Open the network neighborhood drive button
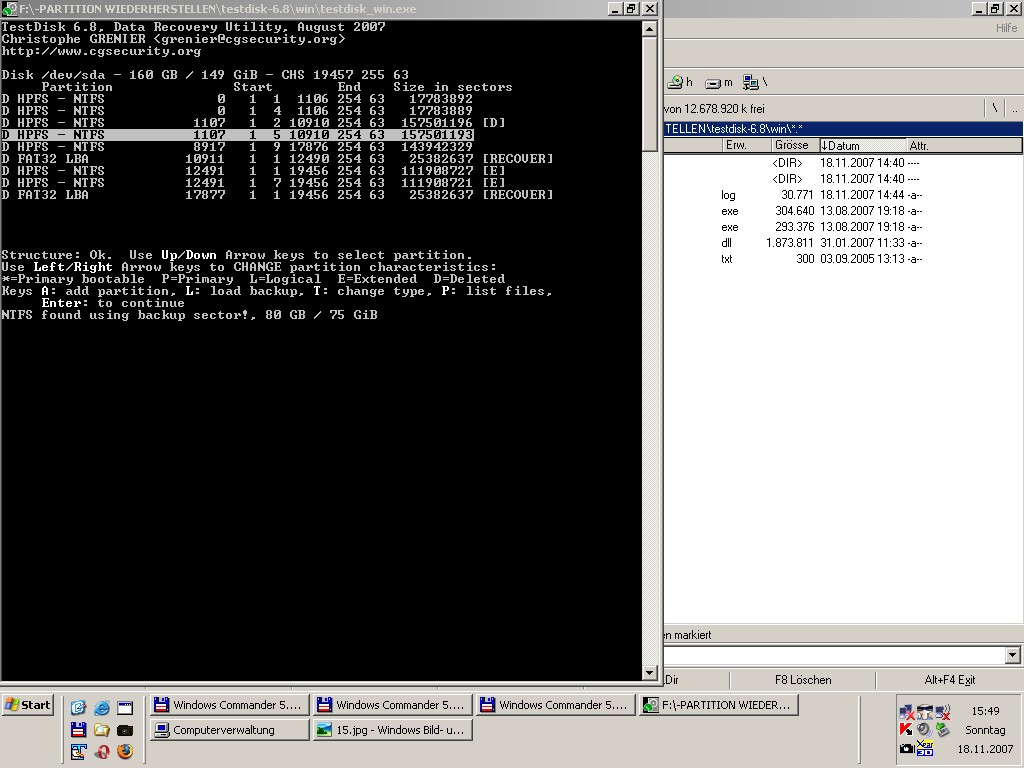The height and width of the screenshot is (768, 1024). click(756, 82)
